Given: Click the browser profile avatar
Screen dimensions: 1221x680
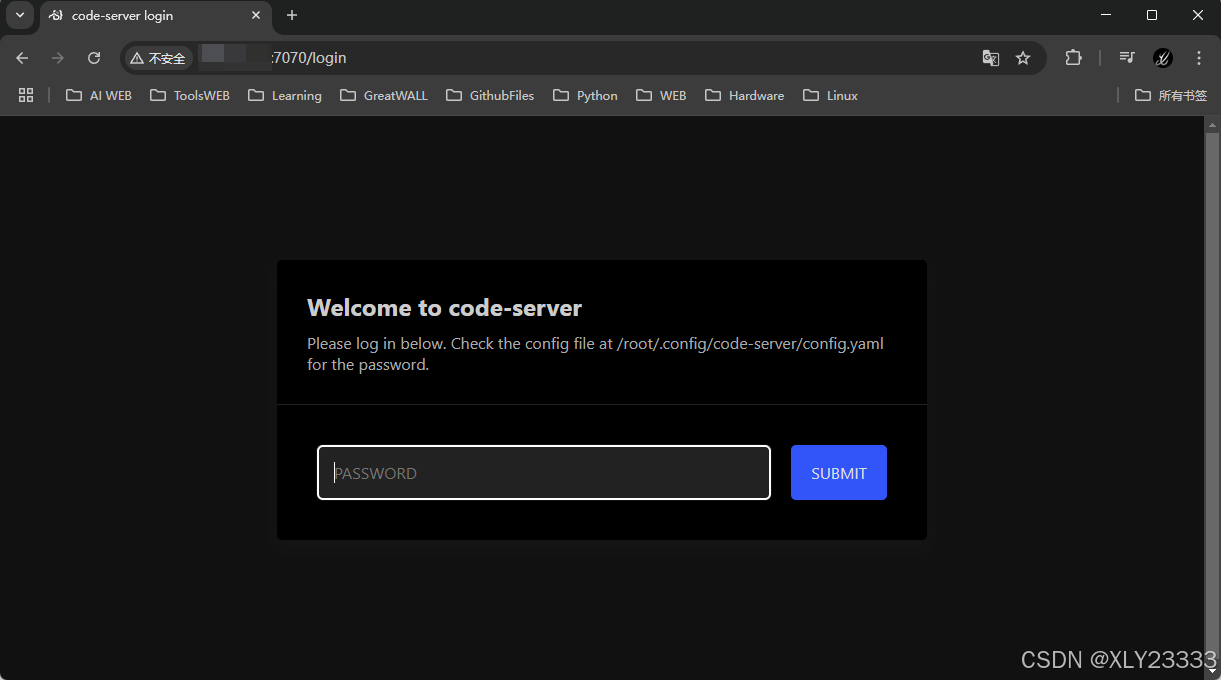Looking at the screenshot, I should coord(1162,58).
